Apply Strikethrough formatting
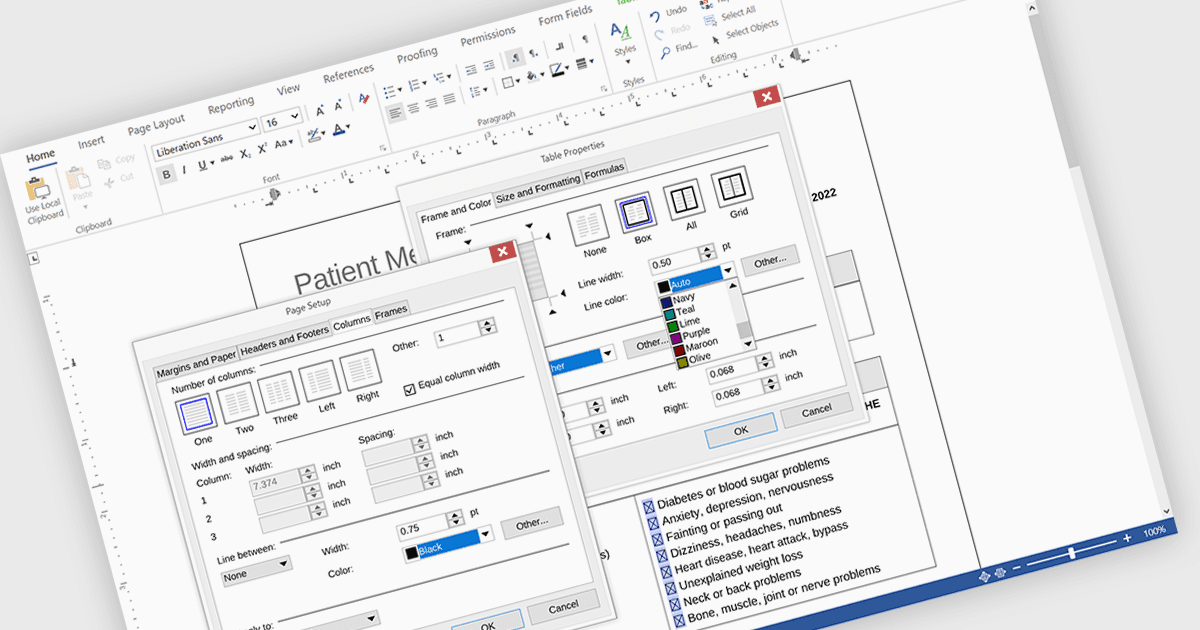This screenshot has height=630, width=1200. [228, 158]
